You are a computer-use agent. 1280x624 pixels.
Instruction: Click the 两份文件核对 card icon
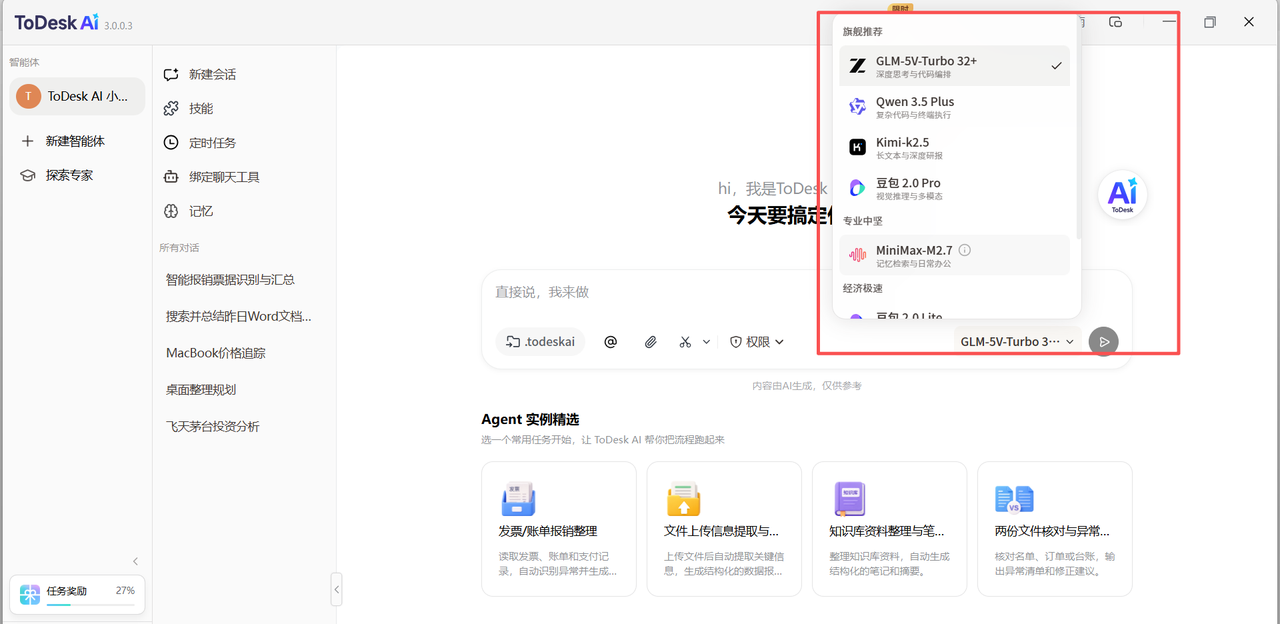(x=1014, y=498)
